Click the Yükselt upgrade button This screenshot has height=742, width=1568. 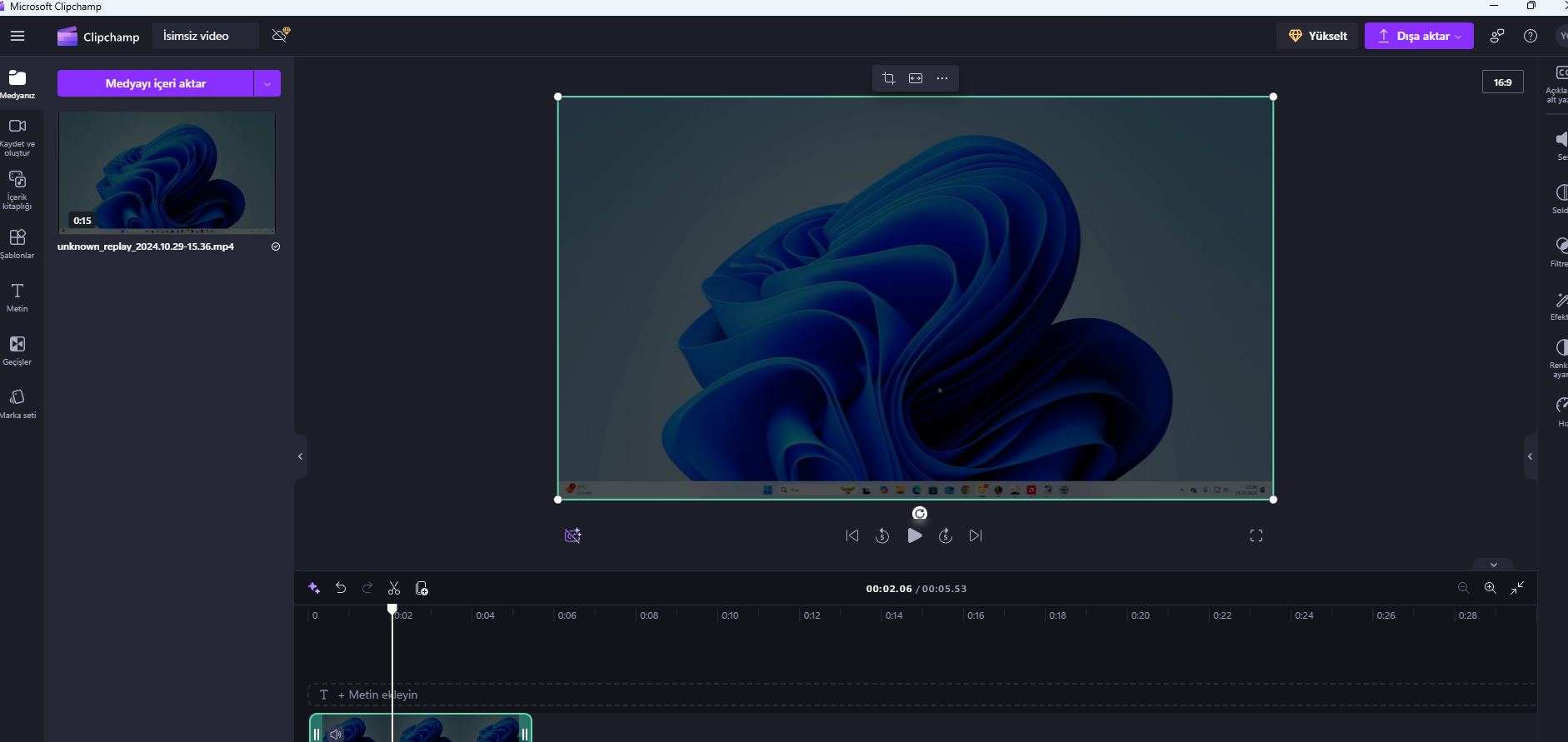1317,36
